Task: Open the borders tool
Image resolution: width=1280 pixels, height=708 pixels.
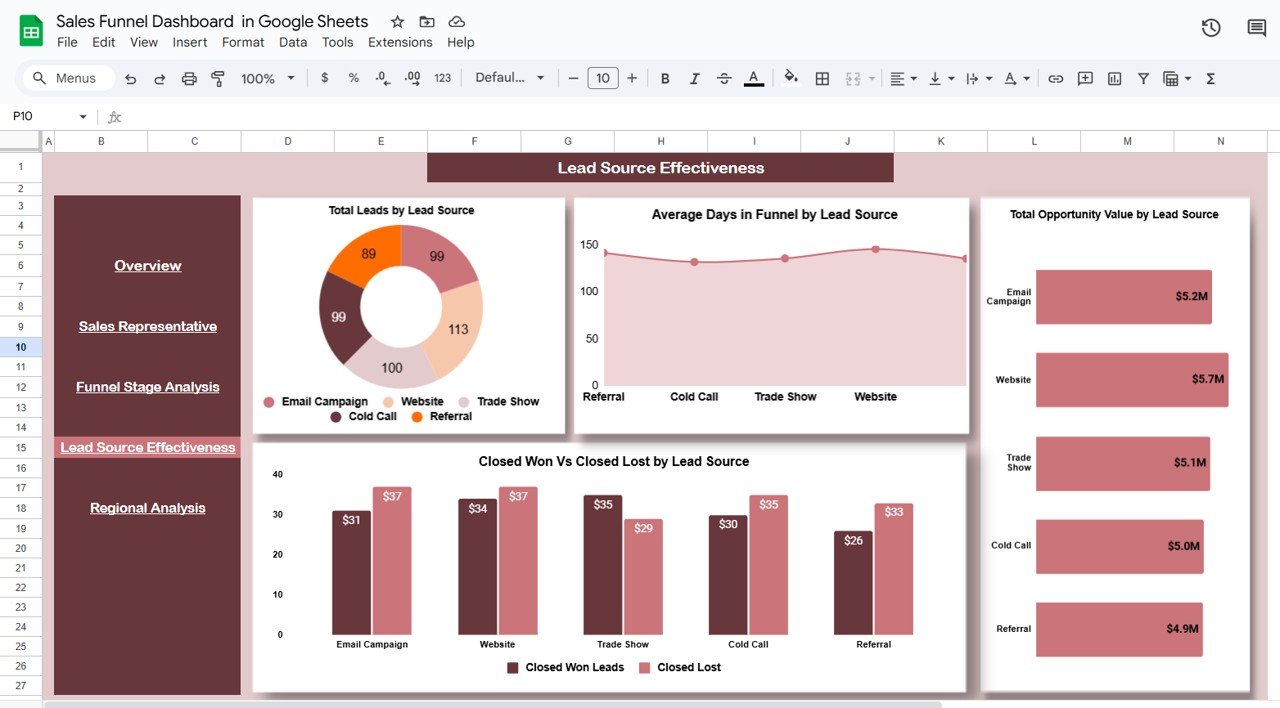Action: [x=822, y=78]
